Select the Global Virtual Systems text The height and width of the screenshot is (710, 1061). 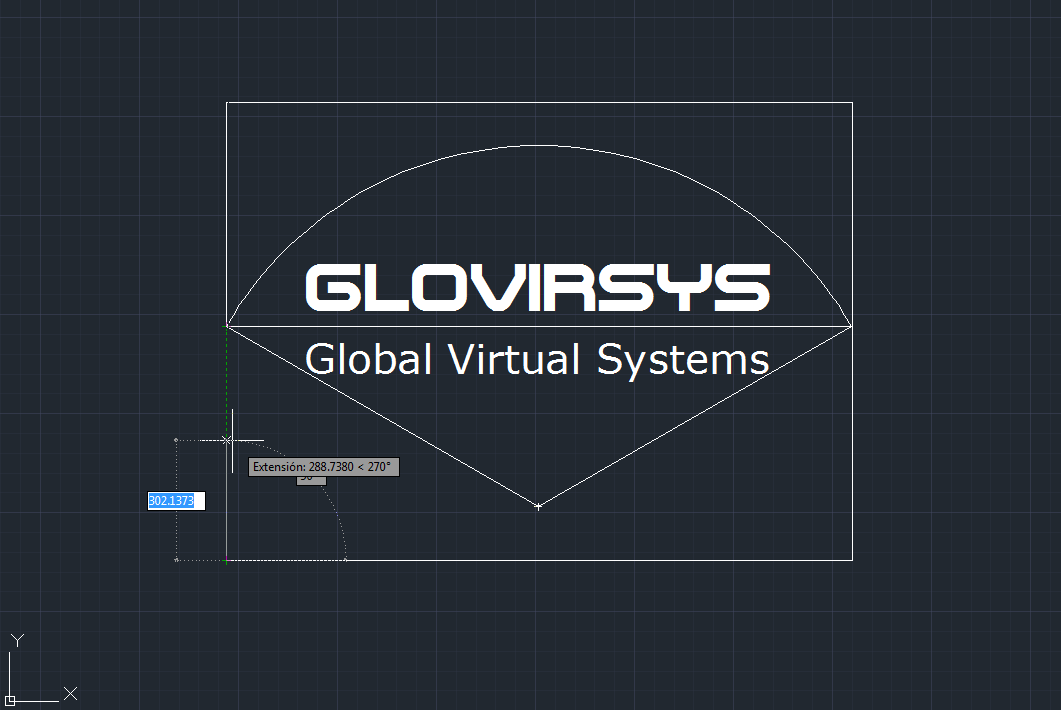pyautogui.click(x=537, y=359)
